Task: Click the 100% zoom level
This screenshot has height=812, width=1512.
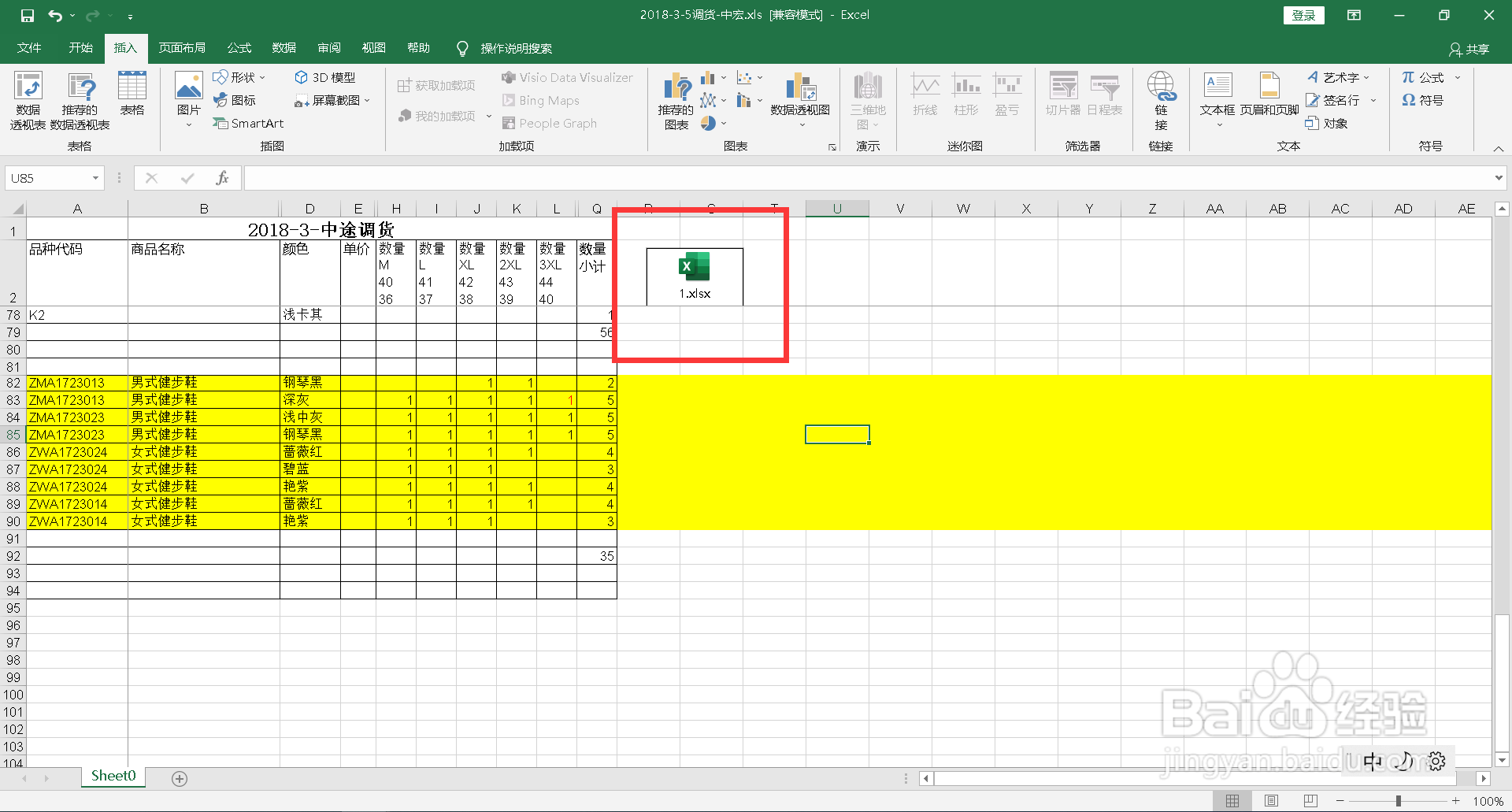Action: tap(1488, 802)
